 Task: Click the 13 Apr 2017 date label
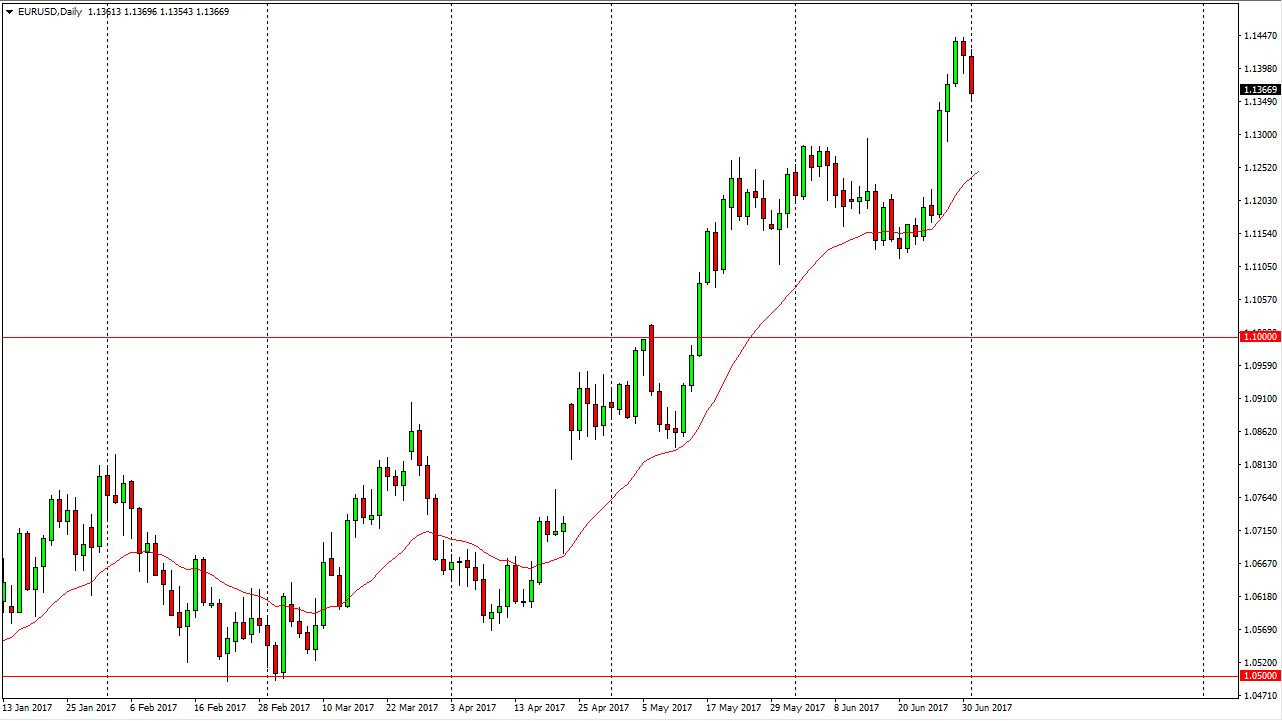click(539, 708)
